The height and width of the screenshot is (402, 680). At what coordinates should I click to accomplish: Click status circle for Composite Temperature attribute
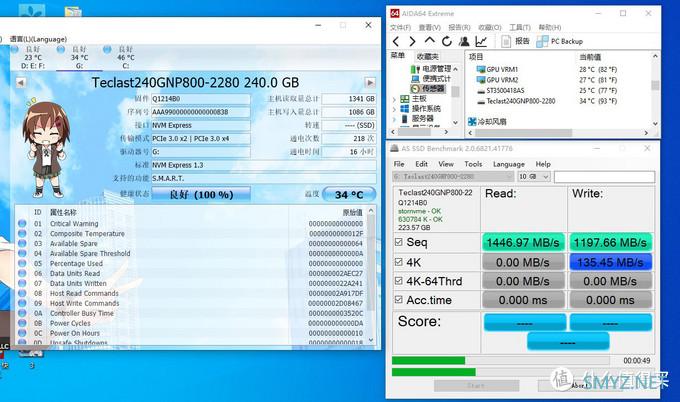[22, 233]
